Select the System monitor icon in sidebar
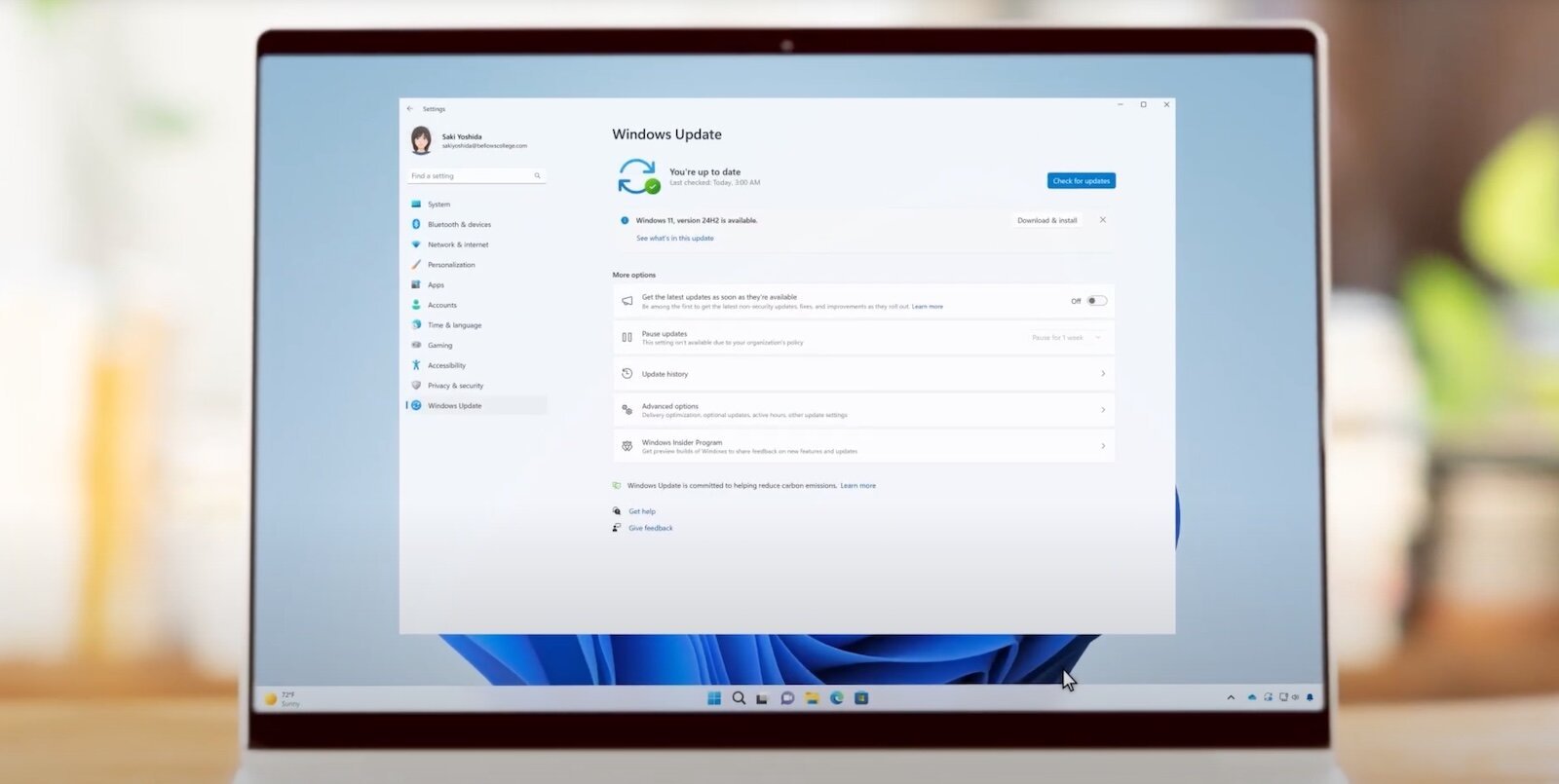Screen dimensions: 1559x784 tap(416, 205)
